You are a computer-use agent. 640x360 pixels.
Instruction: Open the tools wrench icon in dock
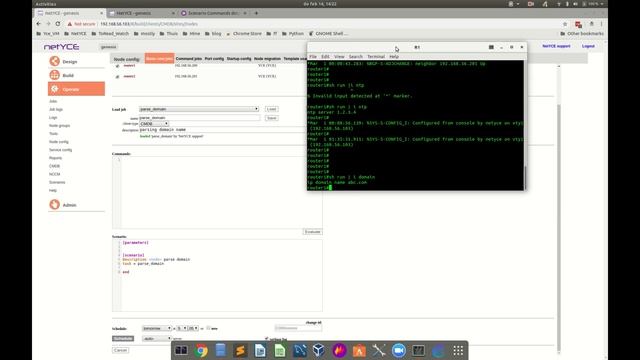(x=379, y=351)
